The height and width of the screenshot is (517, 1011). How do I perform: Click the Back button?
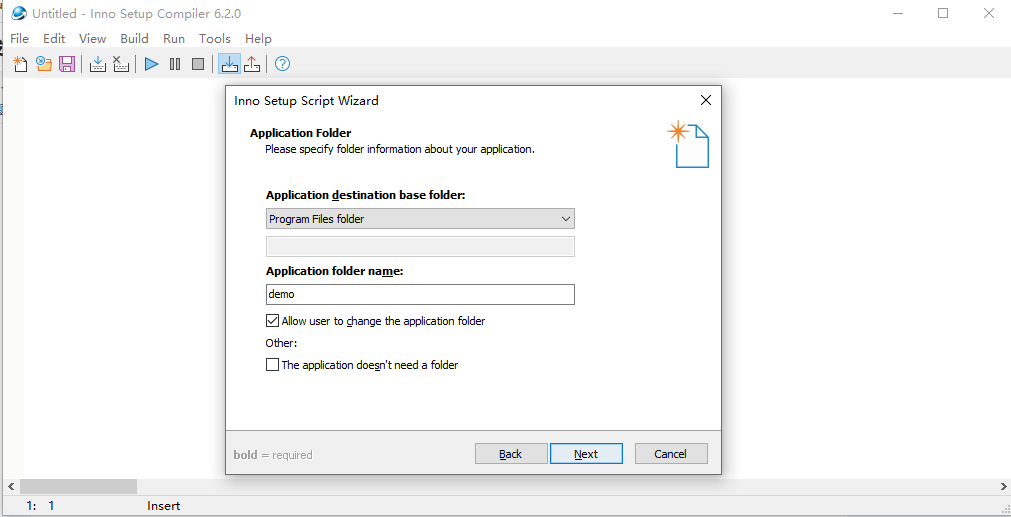[x=511, y=454]
